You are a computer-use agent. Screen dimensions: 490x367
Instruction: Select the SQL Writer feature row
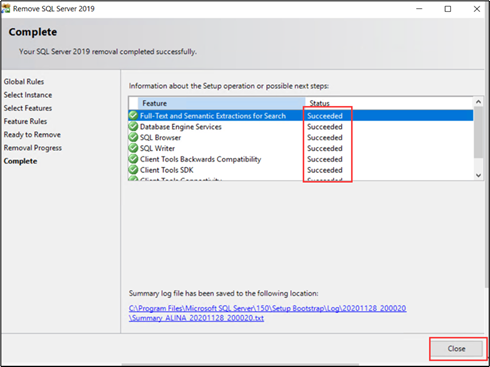(x=300, y=148)
